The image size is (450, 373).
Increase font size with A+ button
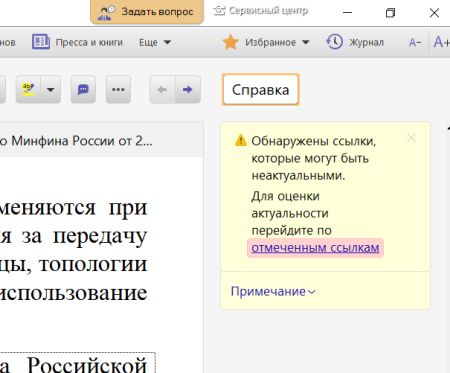441,42
